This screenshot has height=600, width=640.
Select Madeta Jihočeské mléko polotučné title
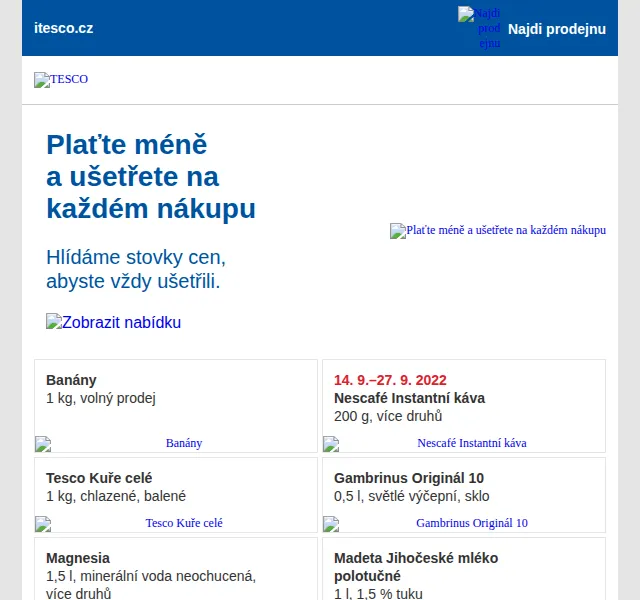point(416,567)
